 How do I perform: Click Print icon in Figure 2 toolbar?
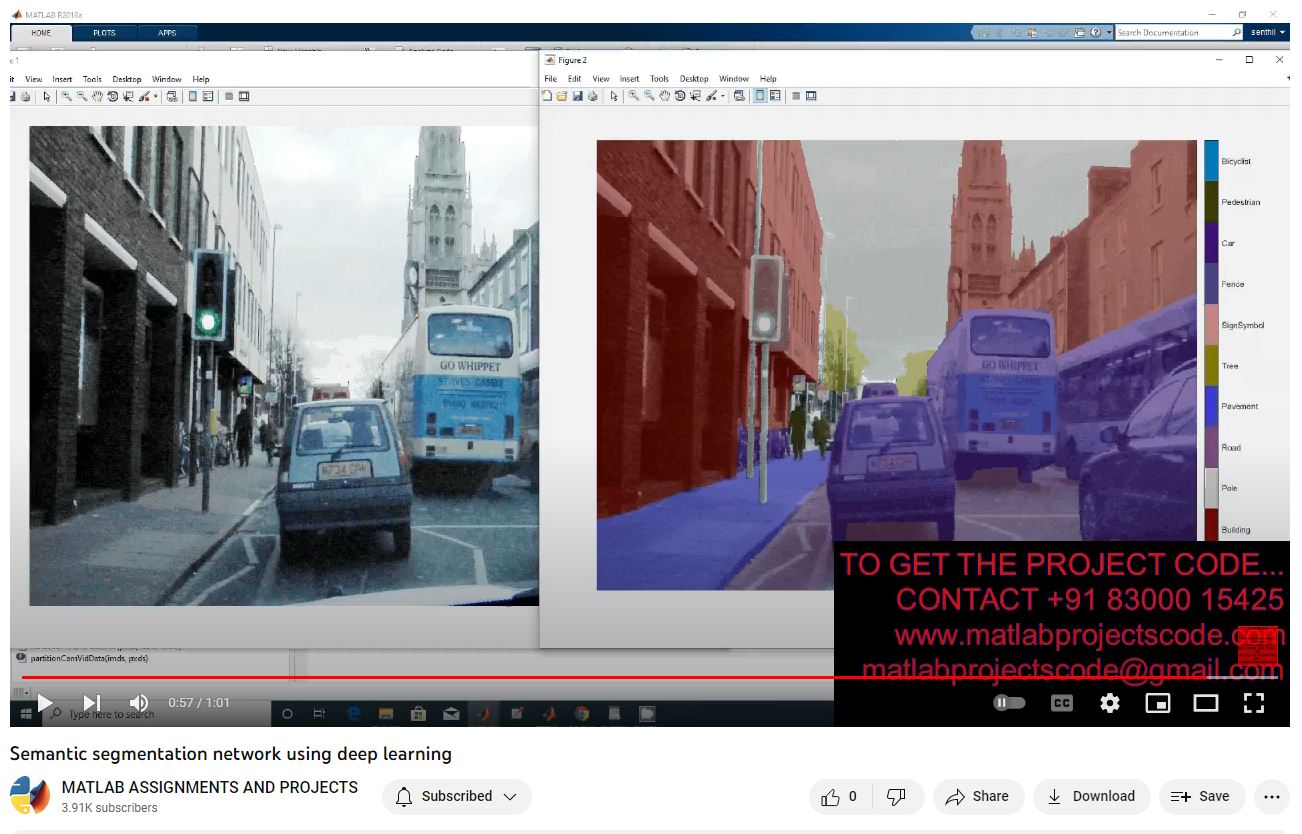pyautogui.click(x=593, y=96)
